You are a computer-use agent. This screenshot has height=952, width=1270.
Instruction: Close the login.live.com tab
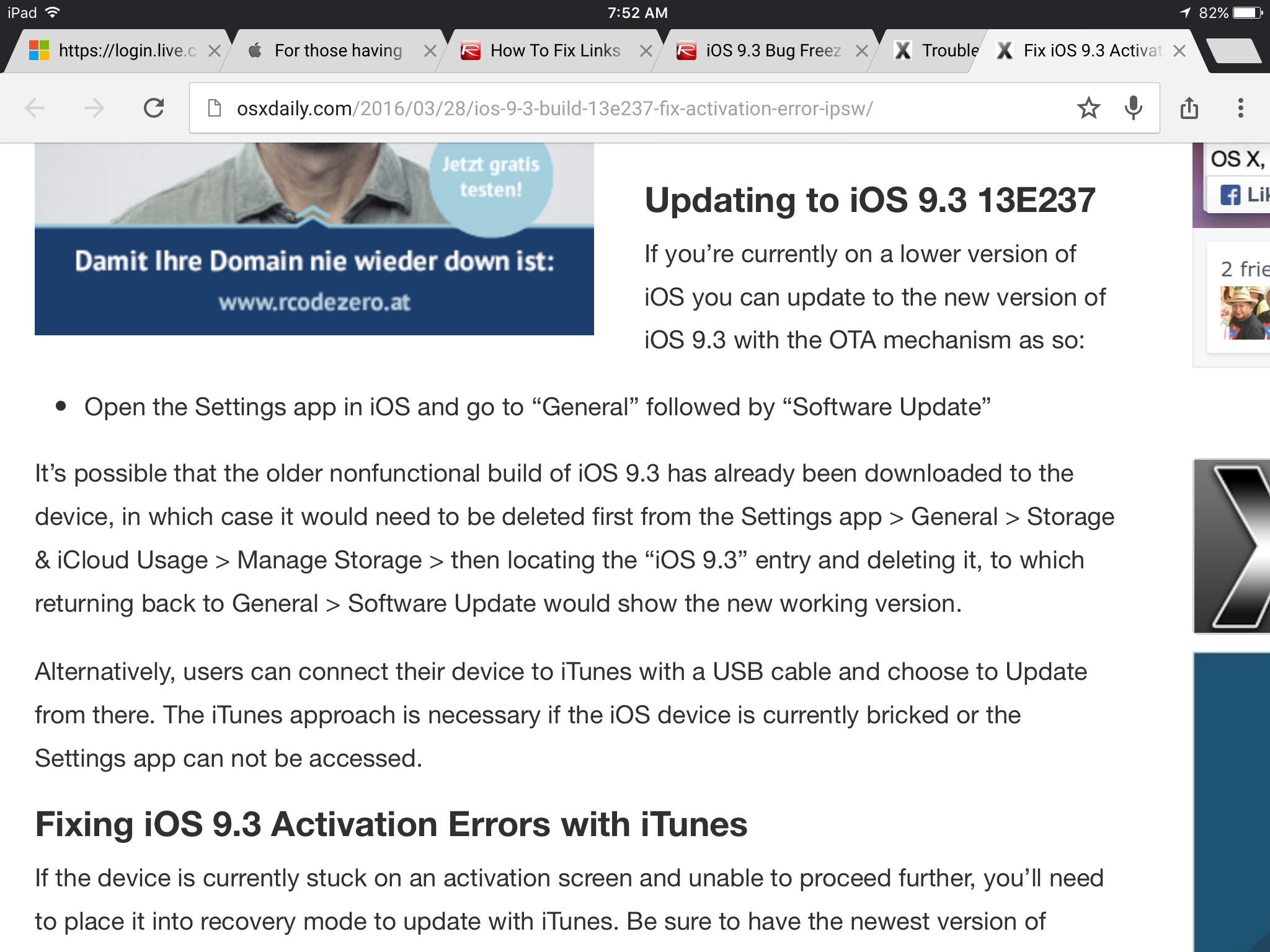(x=214, y=51)
